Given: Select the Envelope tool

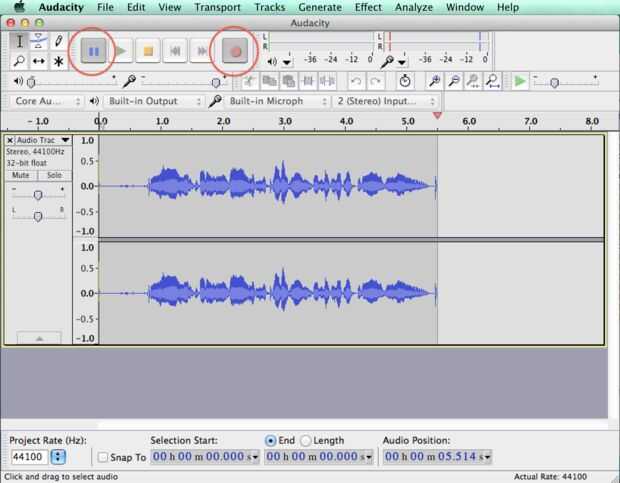Looking at the screenshot, I should tap(38, 41).
